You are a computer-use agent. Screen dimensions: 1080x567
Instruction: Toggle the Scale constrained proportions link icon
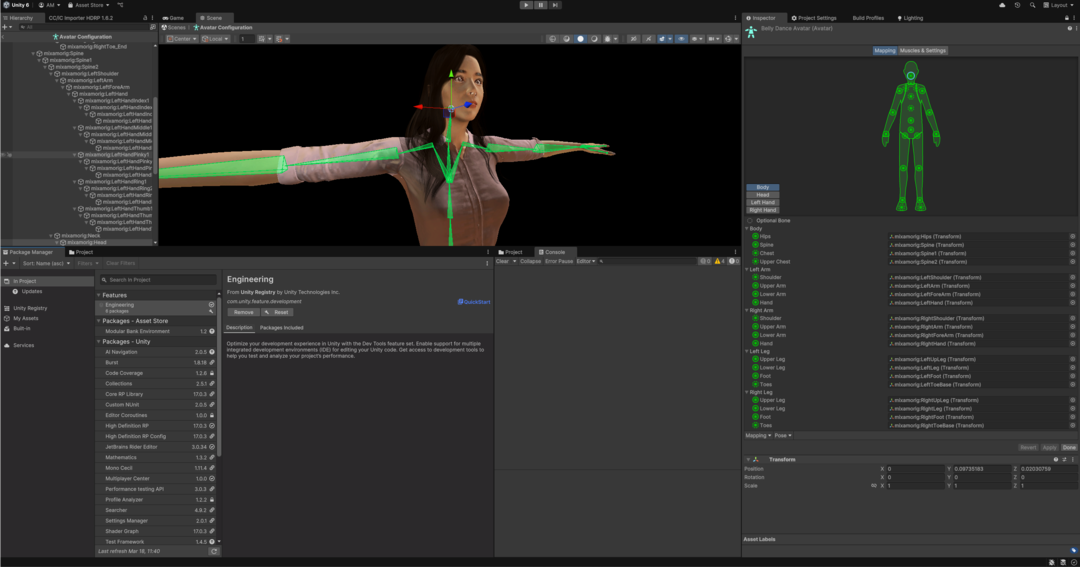point(873,486)
